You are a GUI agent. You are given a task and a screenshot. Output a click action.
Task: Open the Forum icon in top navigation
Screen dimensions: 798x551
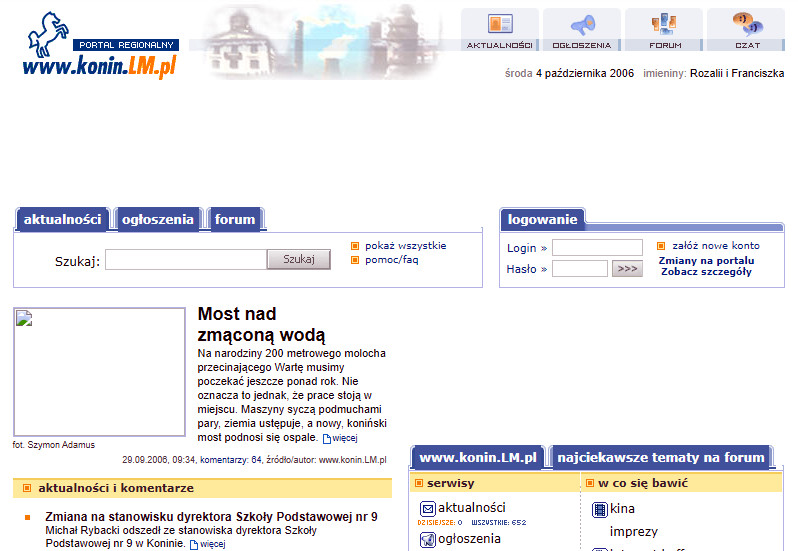click(664, 25)
